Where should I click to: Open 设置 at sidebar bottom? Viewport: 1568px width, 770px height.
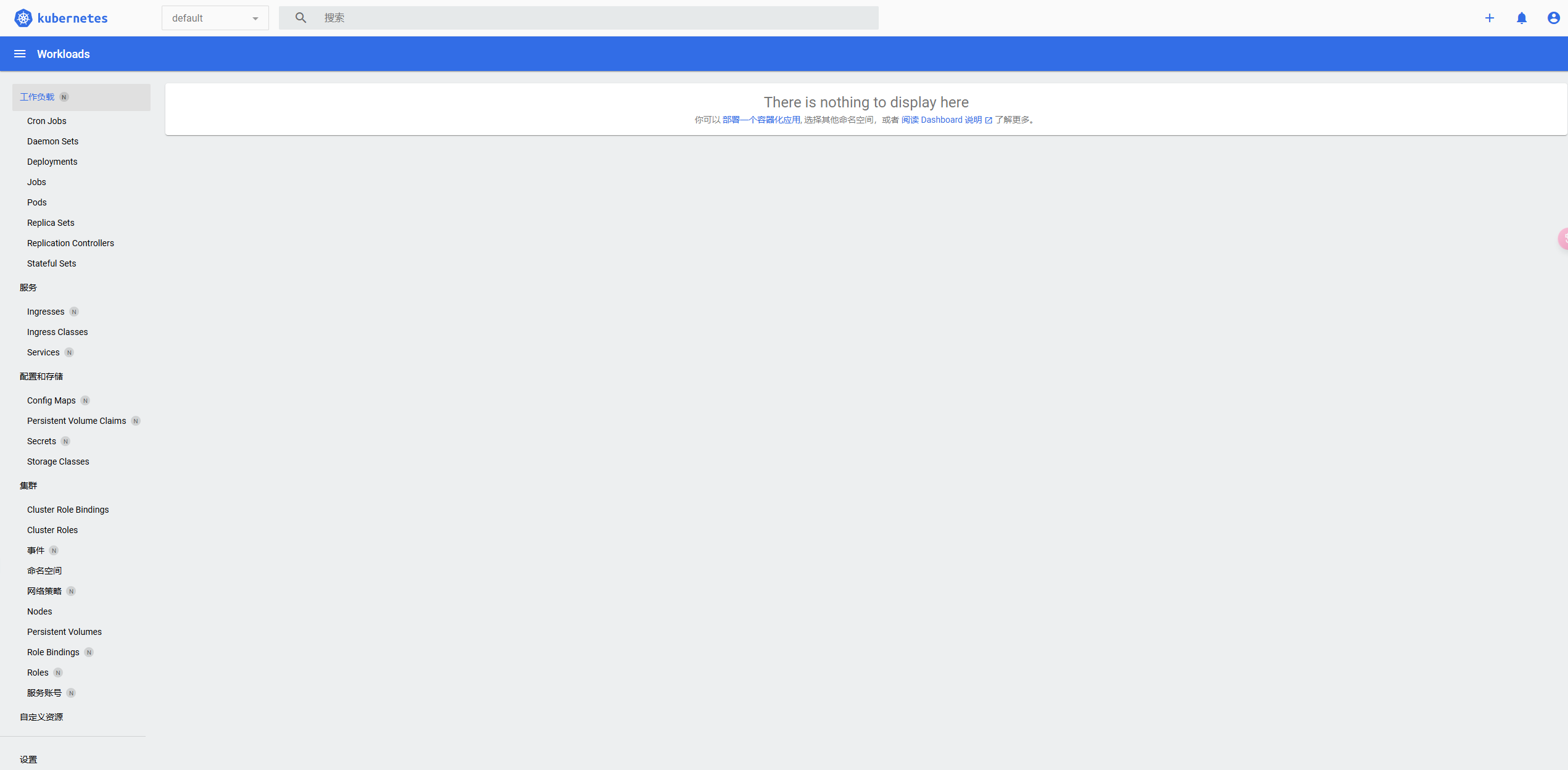(28, 760)
